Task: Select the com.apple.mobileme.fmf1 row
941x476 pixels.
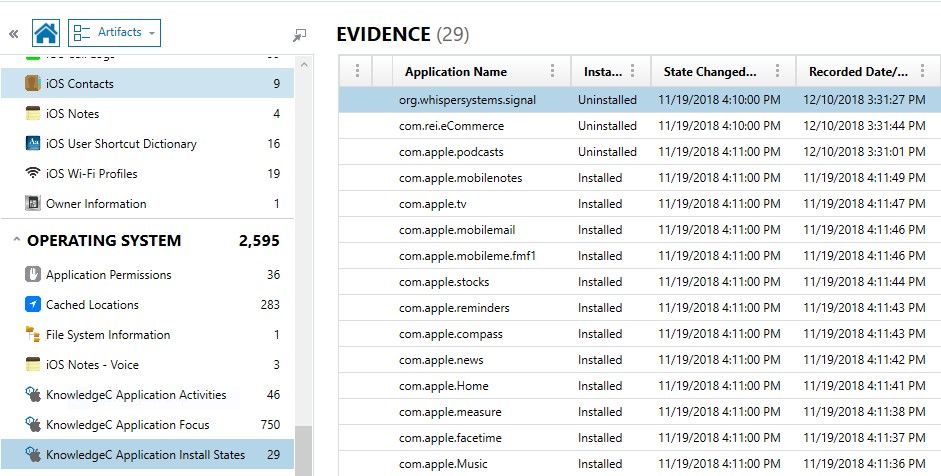Action: point(640,256)
